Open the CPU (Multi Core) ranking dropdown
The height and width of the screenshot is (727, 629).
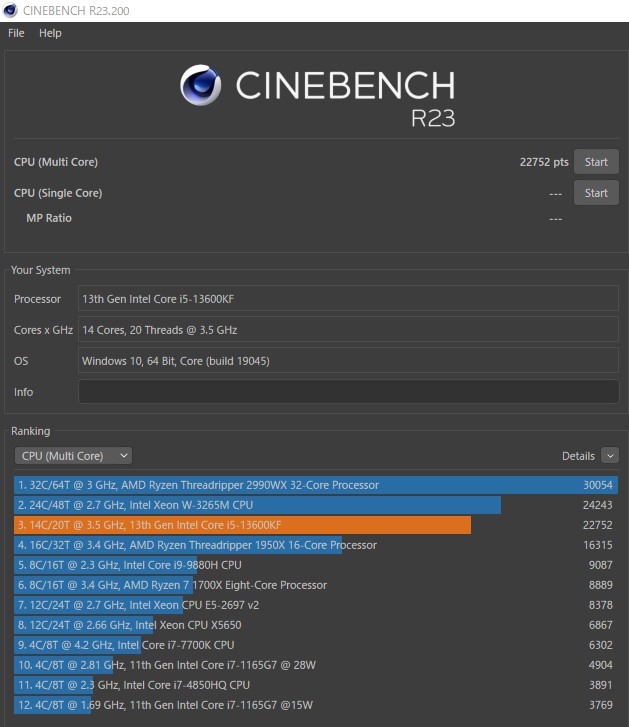[x=73, y=455]
